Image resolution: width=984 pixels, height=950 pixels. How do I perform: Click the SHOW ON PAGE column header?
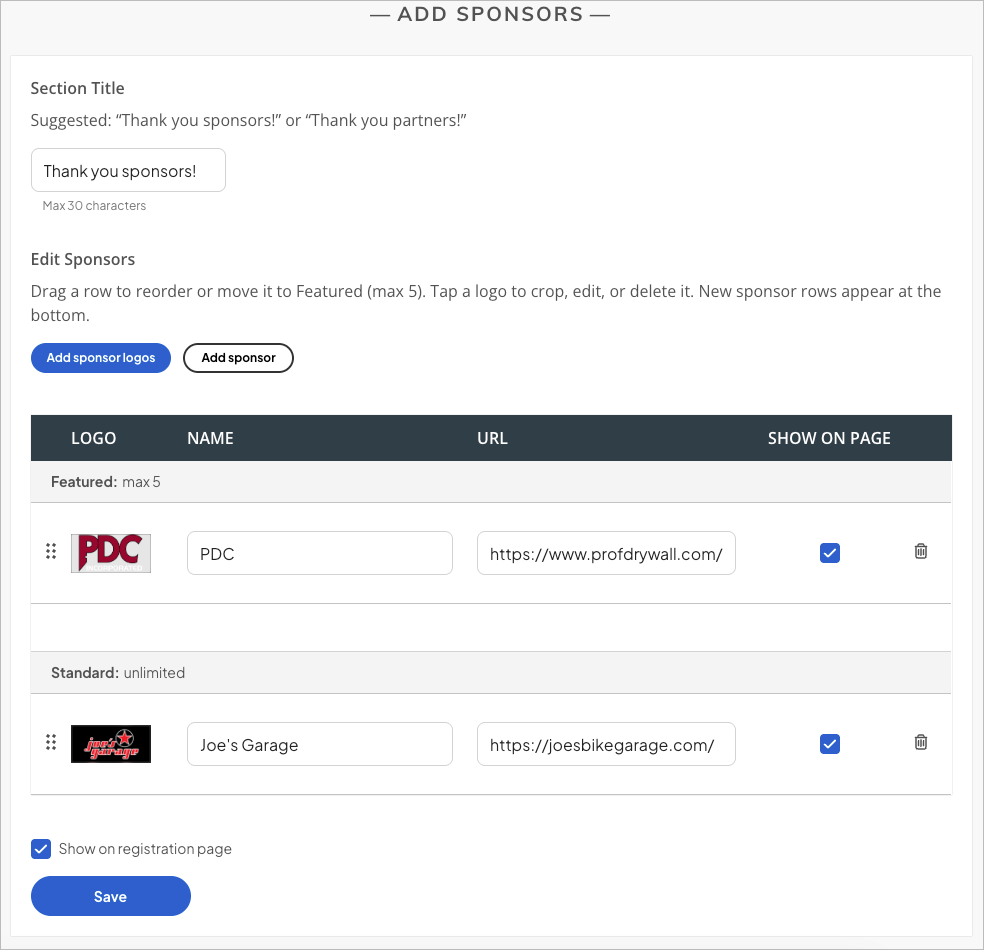click(x=829, y=438)
